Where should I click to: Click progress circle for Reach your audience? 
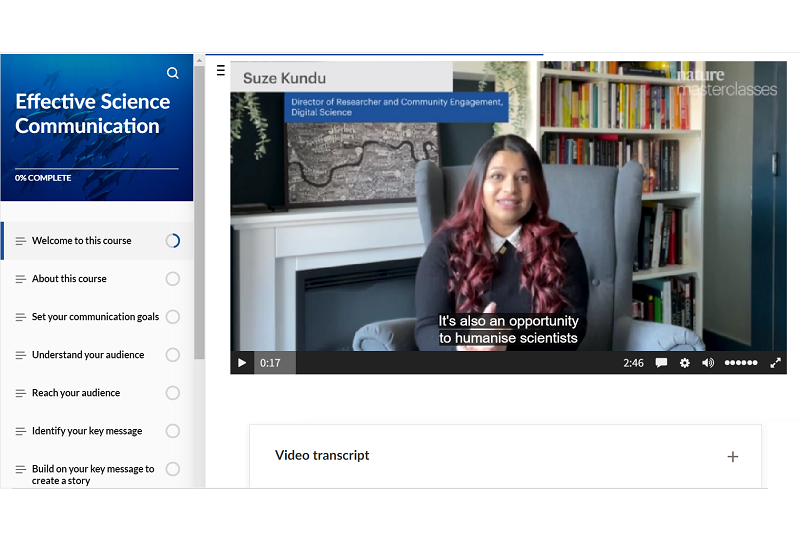tap(173, 393)
